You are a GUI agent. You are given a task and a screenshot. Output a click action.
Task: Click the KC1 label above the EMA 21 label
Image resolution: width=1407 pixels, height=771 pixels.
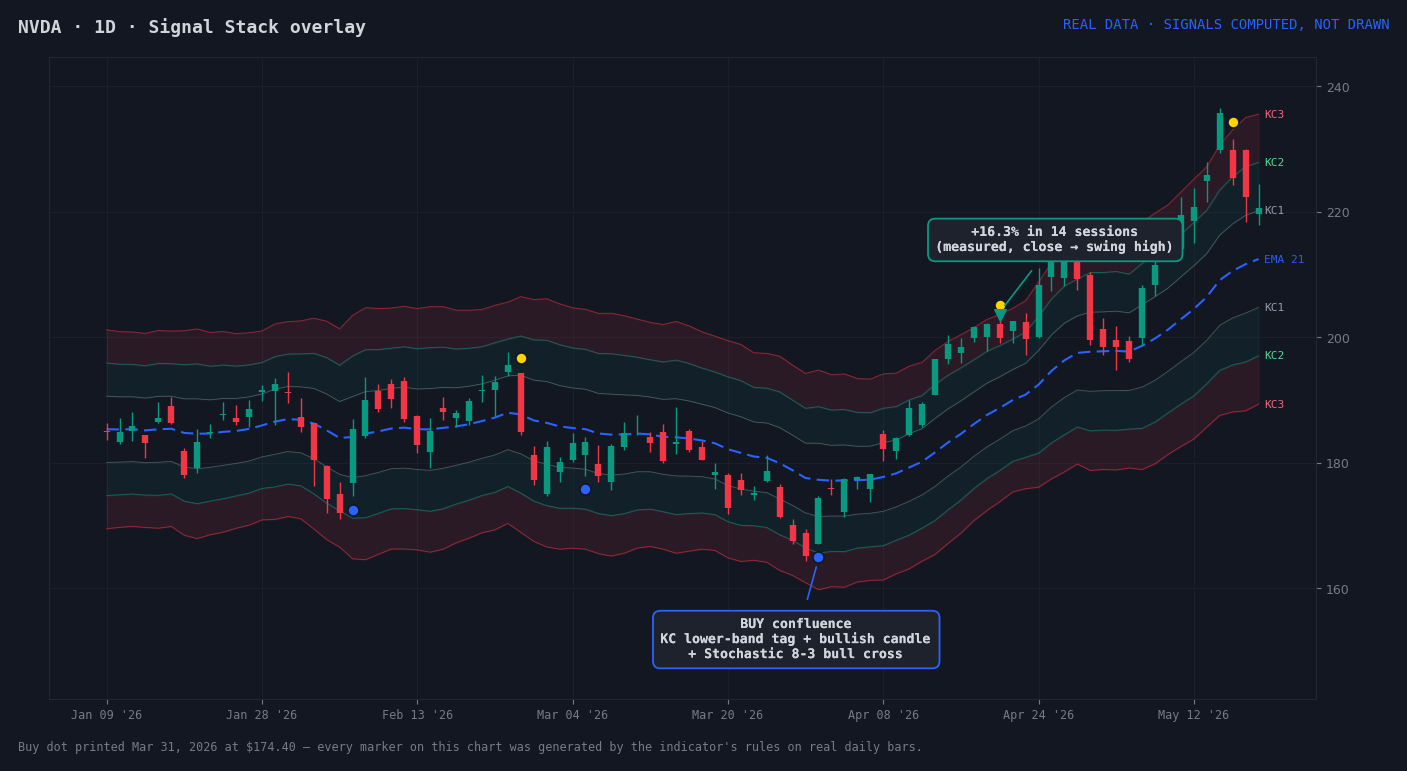tap(1274, 211)
